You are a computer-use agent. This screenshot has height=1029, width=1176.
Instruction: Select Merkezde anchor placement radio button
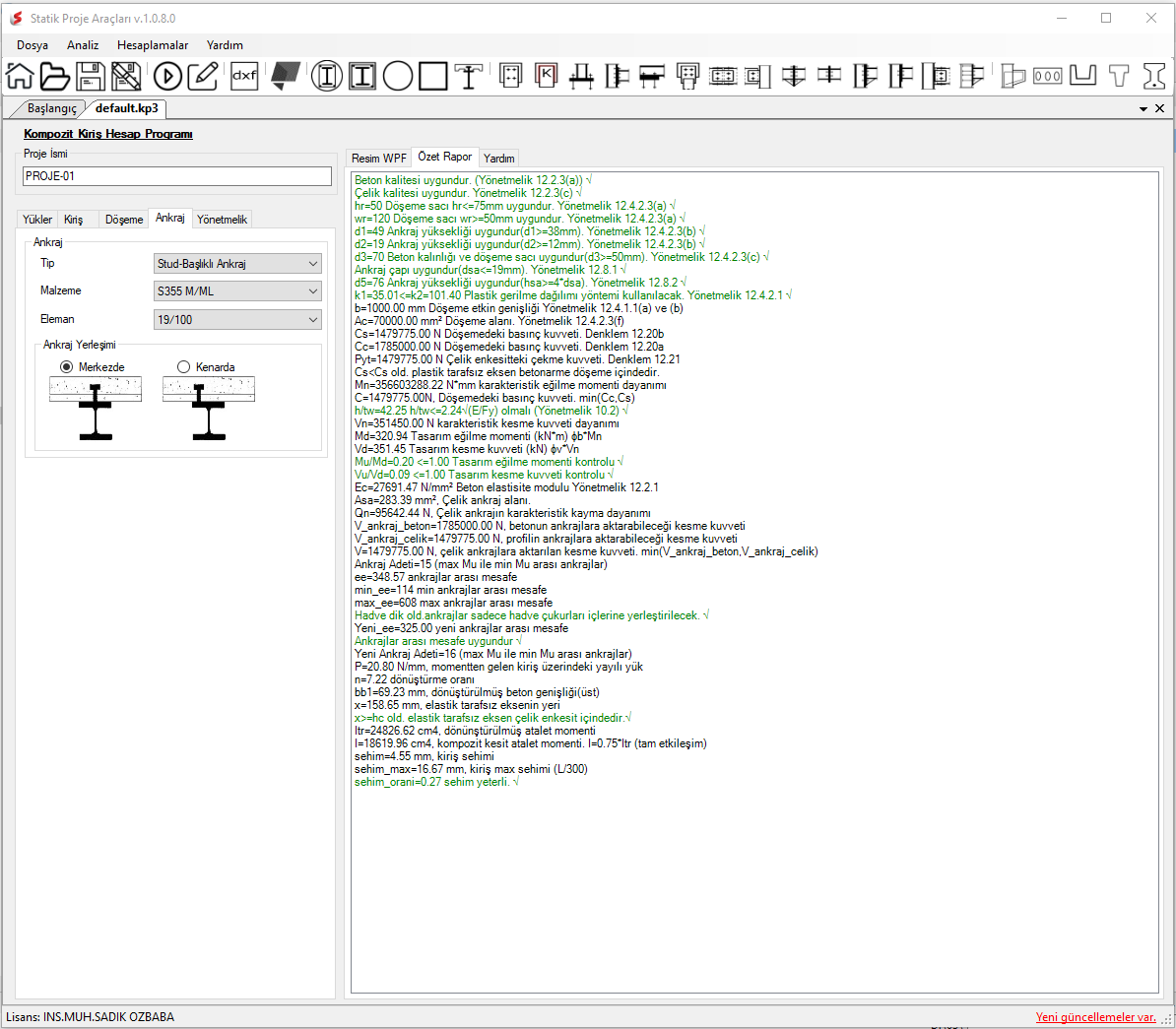tap(67, 366)
